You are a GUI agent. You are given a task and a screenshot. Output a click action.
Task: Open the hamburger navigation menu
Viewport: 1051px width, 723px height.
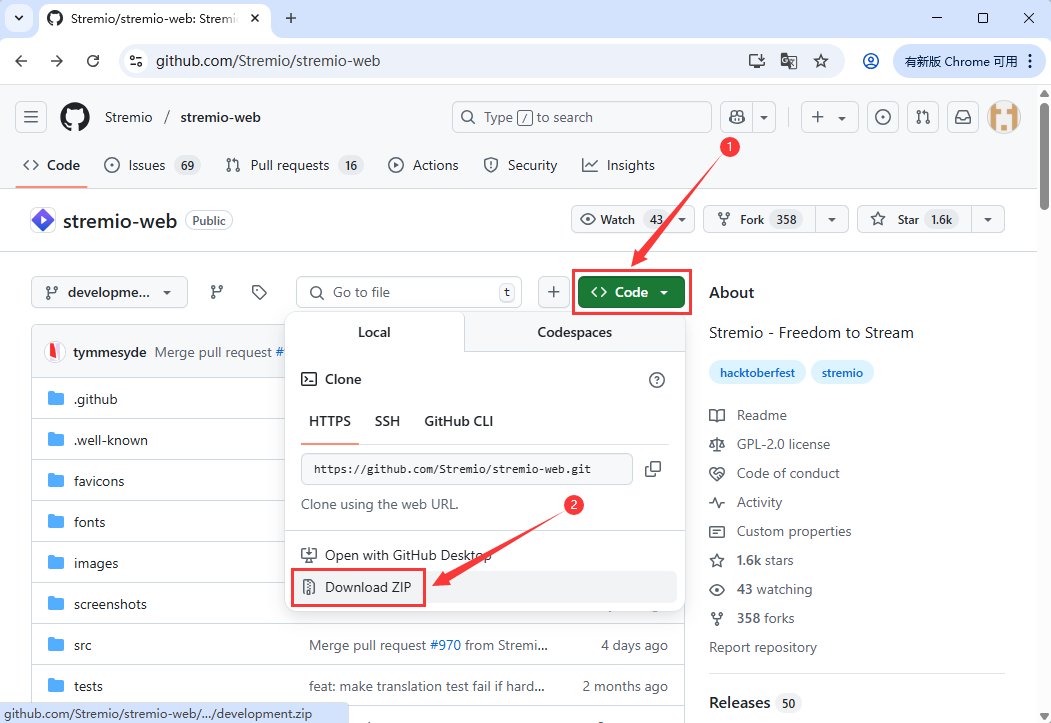pos(31,117)
